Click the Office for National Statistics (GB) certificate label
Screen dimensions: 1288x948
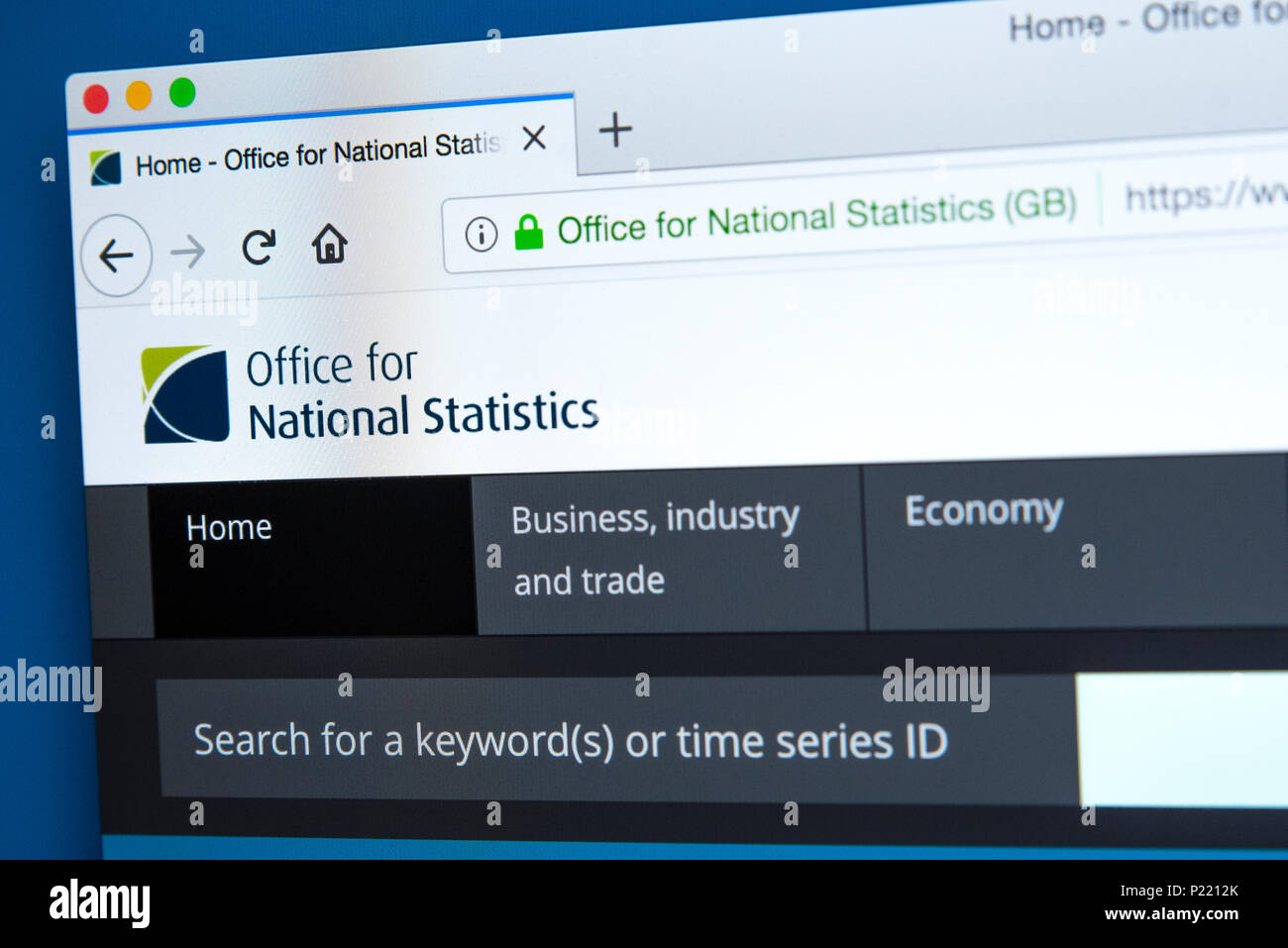point(816,218)
